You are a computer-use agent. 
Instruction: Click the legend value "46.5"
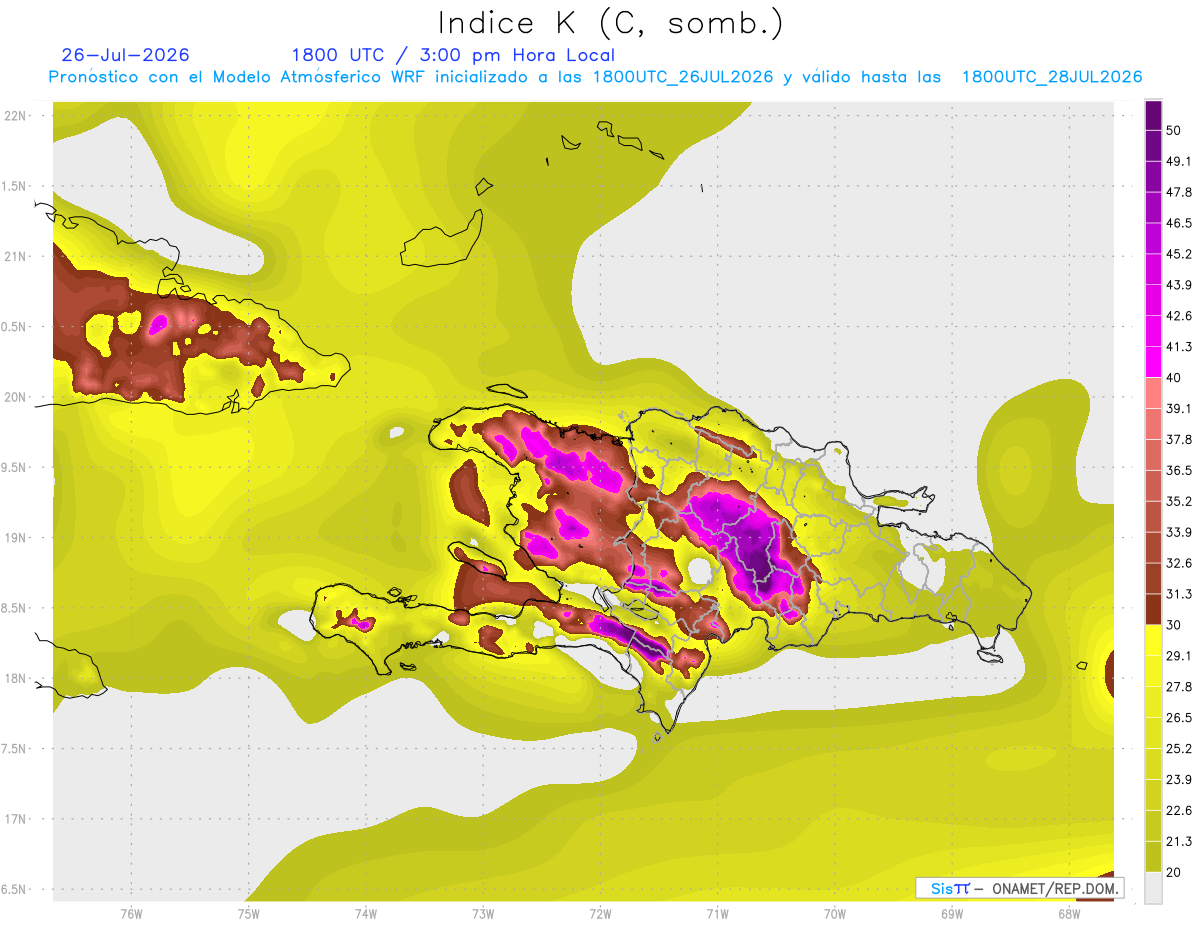pyautogui.click(x=1178, y=223)
